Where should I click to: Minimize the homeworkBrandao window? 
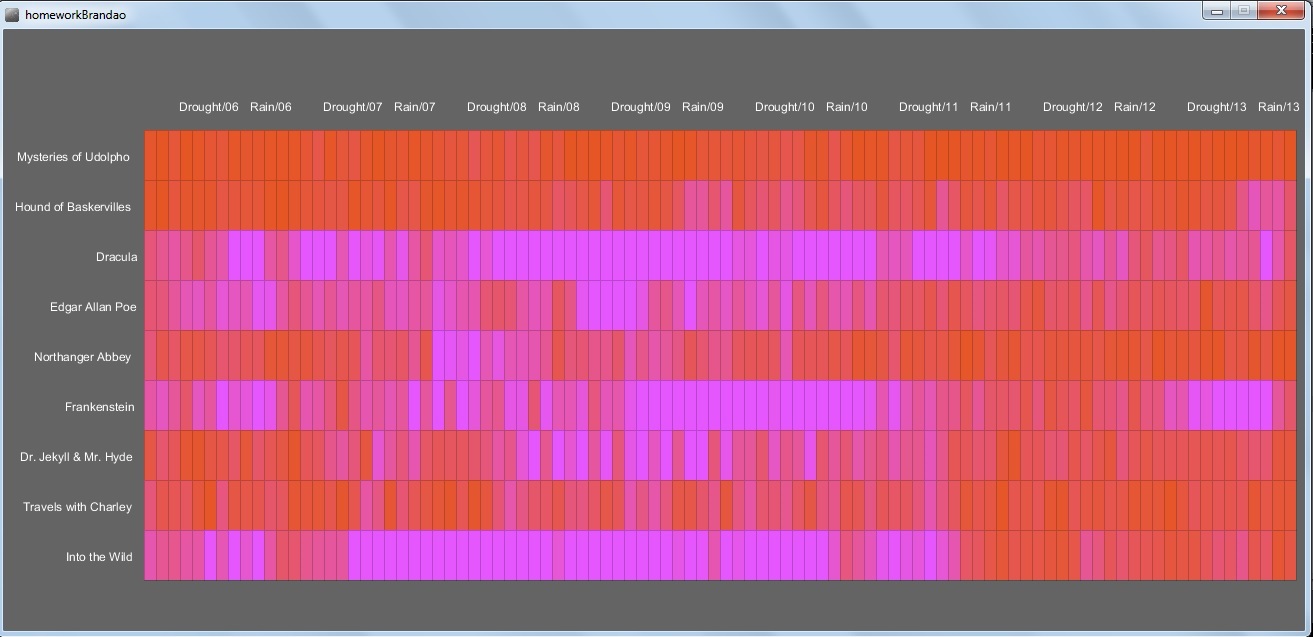pos(1217,11)
